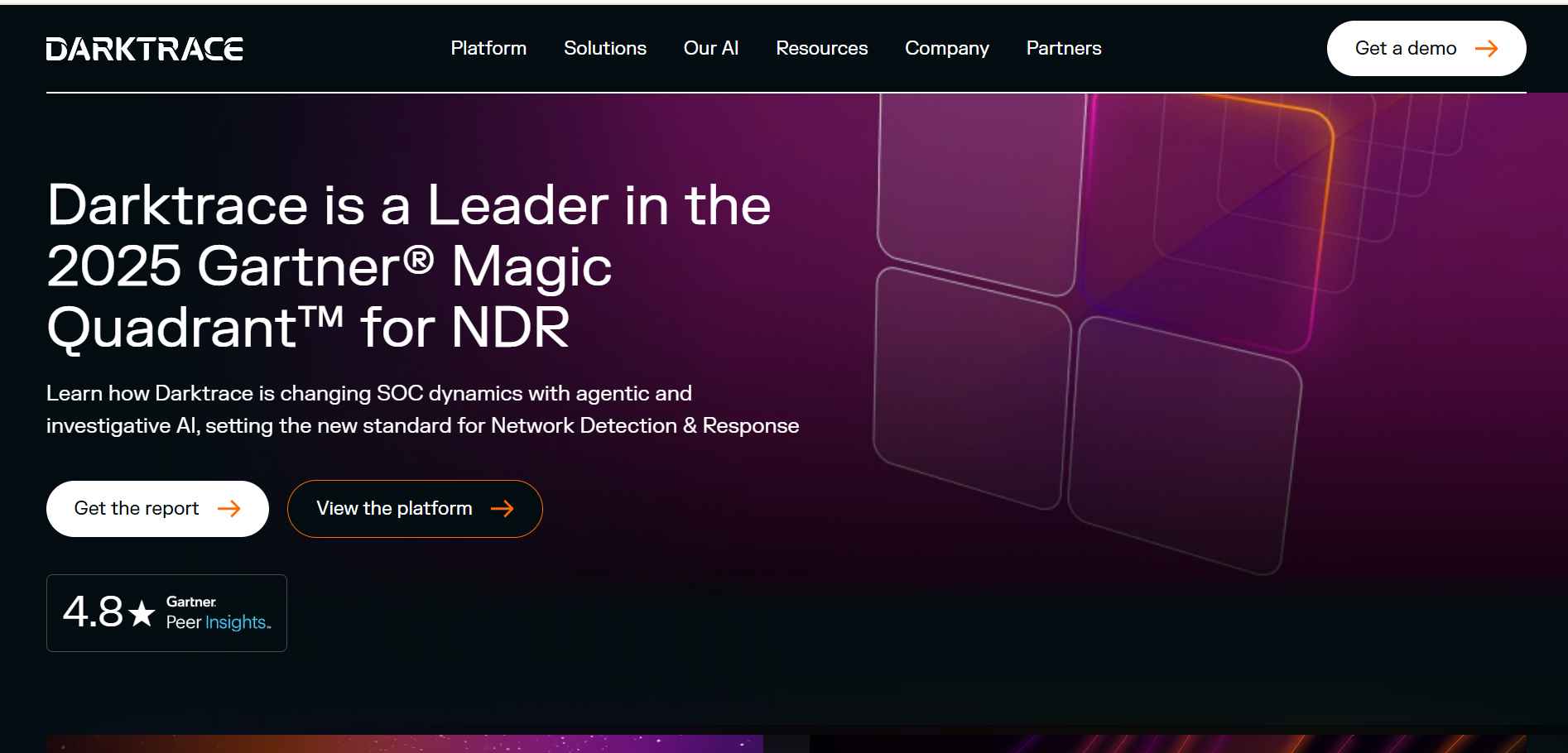The width and height of the screenshot is (1568, 753).
Task: Open the Gartner Peer Insights 4.8 rating badge
Action: [166, 613]
